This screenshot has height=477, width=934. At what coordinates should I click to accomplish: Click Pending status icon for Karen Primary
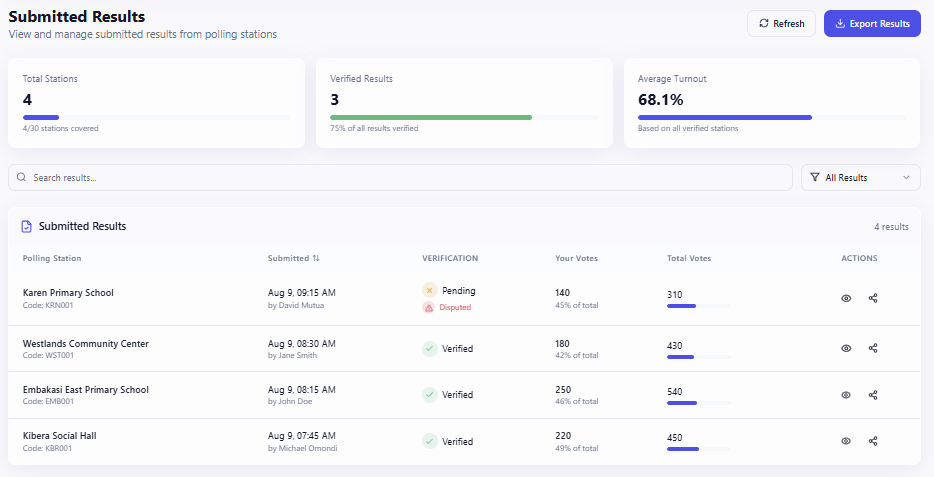pyautogui.click(x=429, y=291)
